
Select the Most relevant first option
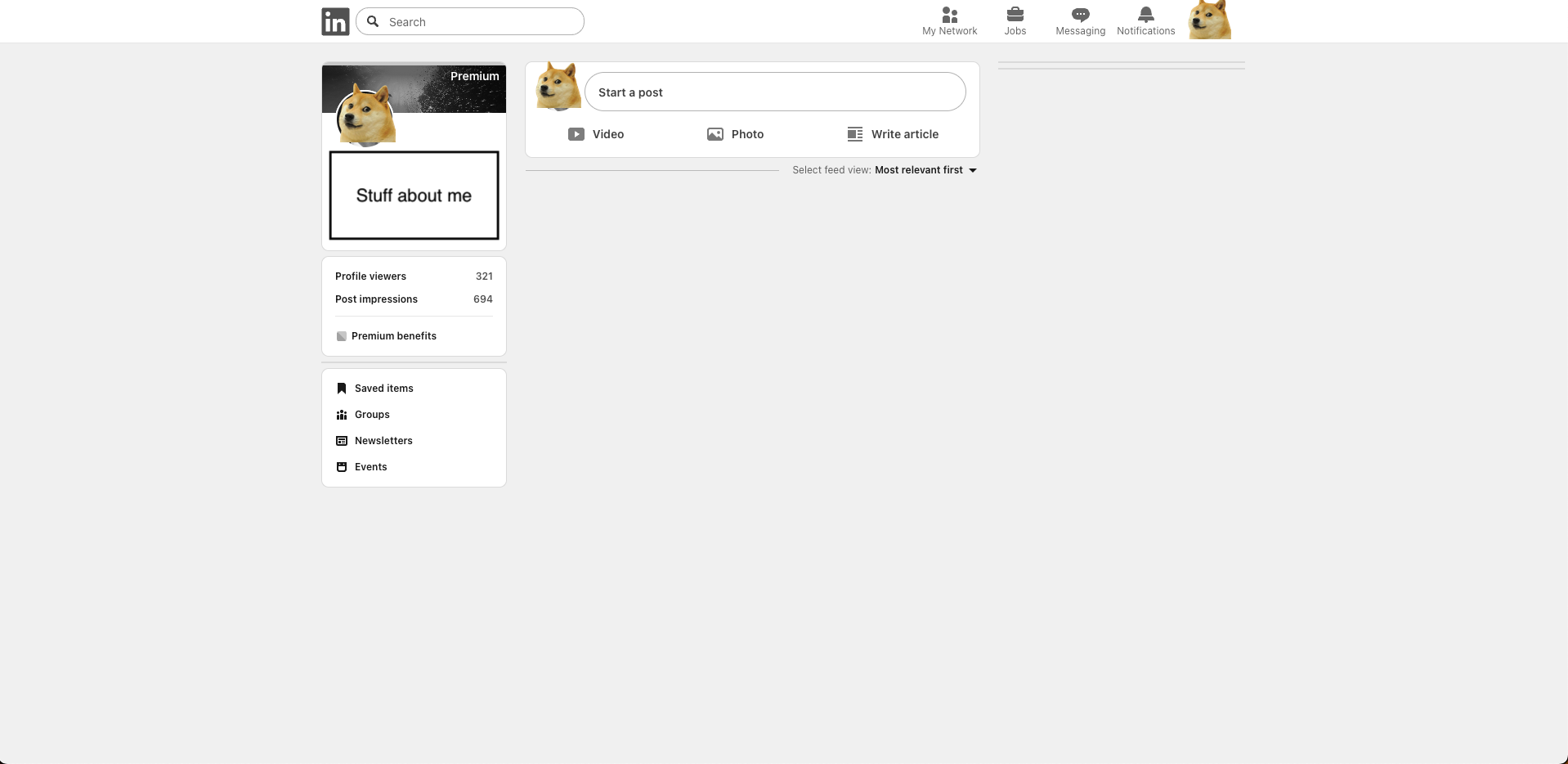919,170
